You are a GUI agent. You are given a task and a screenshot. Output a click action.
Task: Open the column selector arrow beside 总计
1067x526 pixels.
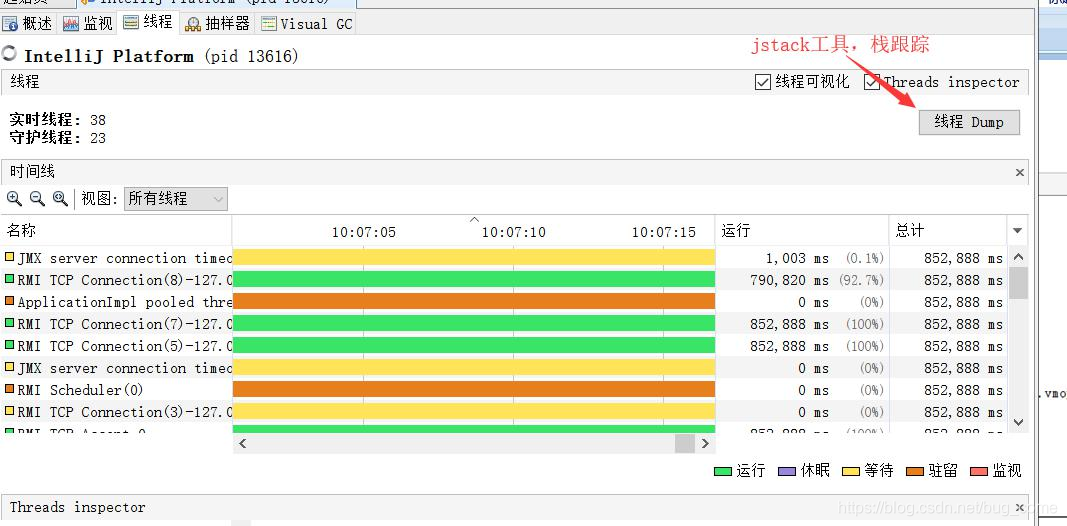pos(1017,231)
